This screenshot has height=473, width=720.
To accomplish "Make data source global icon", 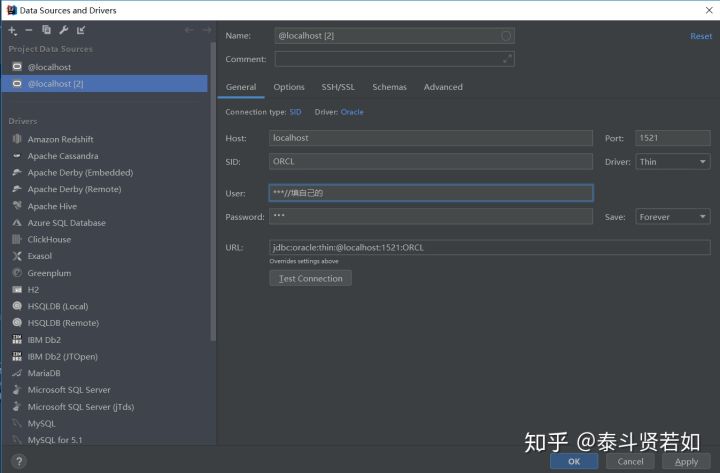I will (x=81, y=30).
